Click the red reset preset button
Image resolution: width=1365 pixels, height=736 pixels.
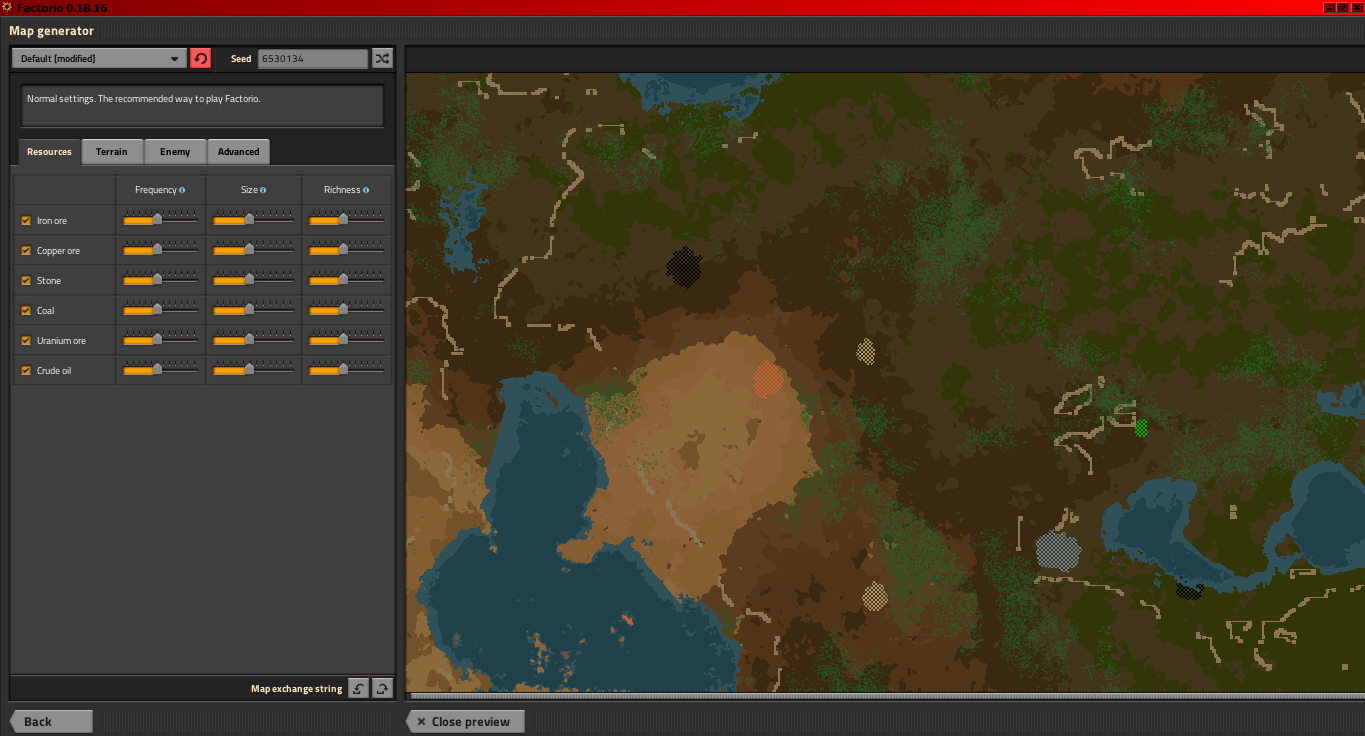click(x=201, y=59)
